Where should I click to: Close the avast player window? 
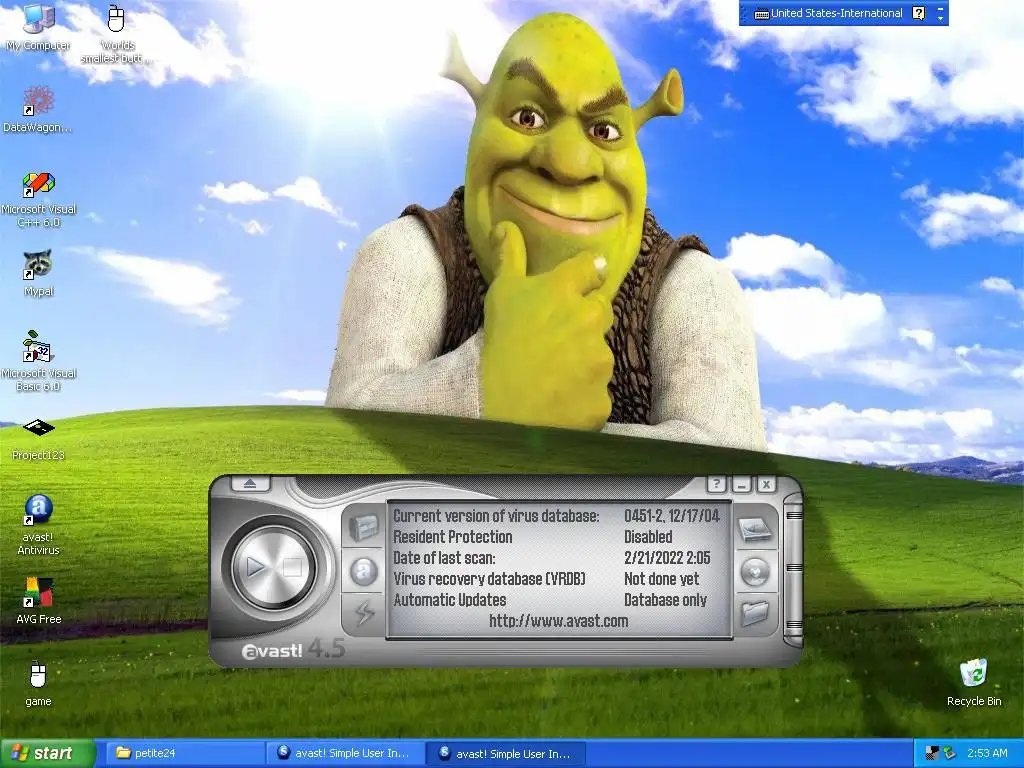click(765, 485)
